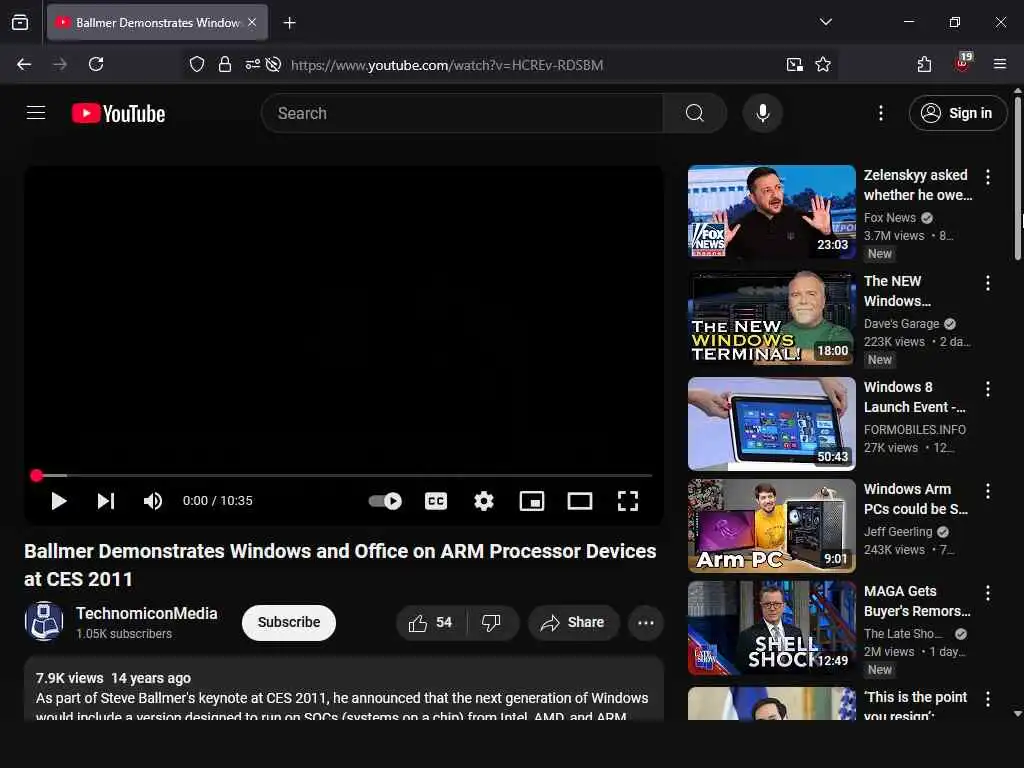Mute the video volume
The width and height of the screenshot is (1024, 768).
pos(153,501)
